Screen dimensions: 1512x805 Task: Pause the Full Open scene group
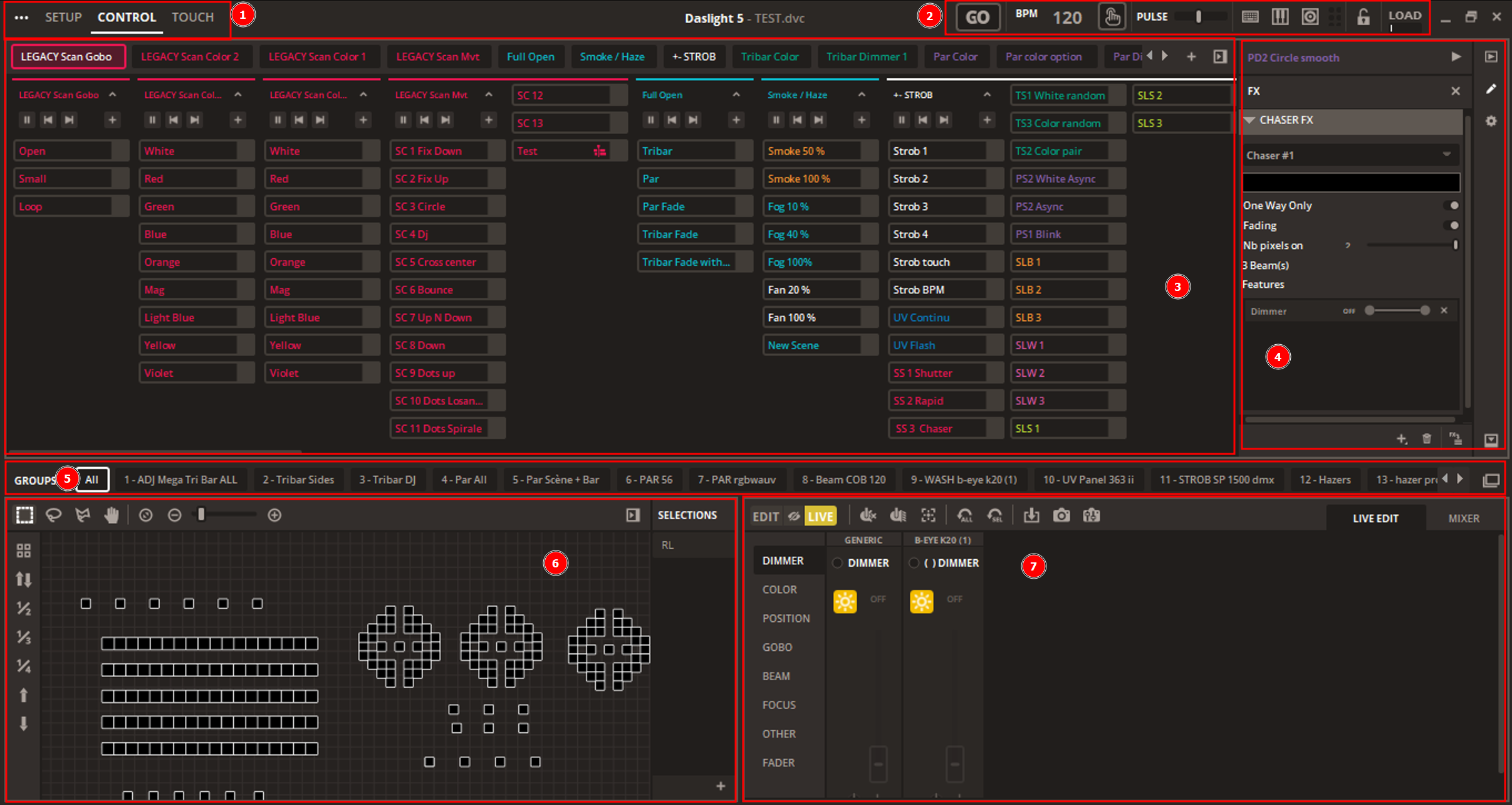(651, 120)
